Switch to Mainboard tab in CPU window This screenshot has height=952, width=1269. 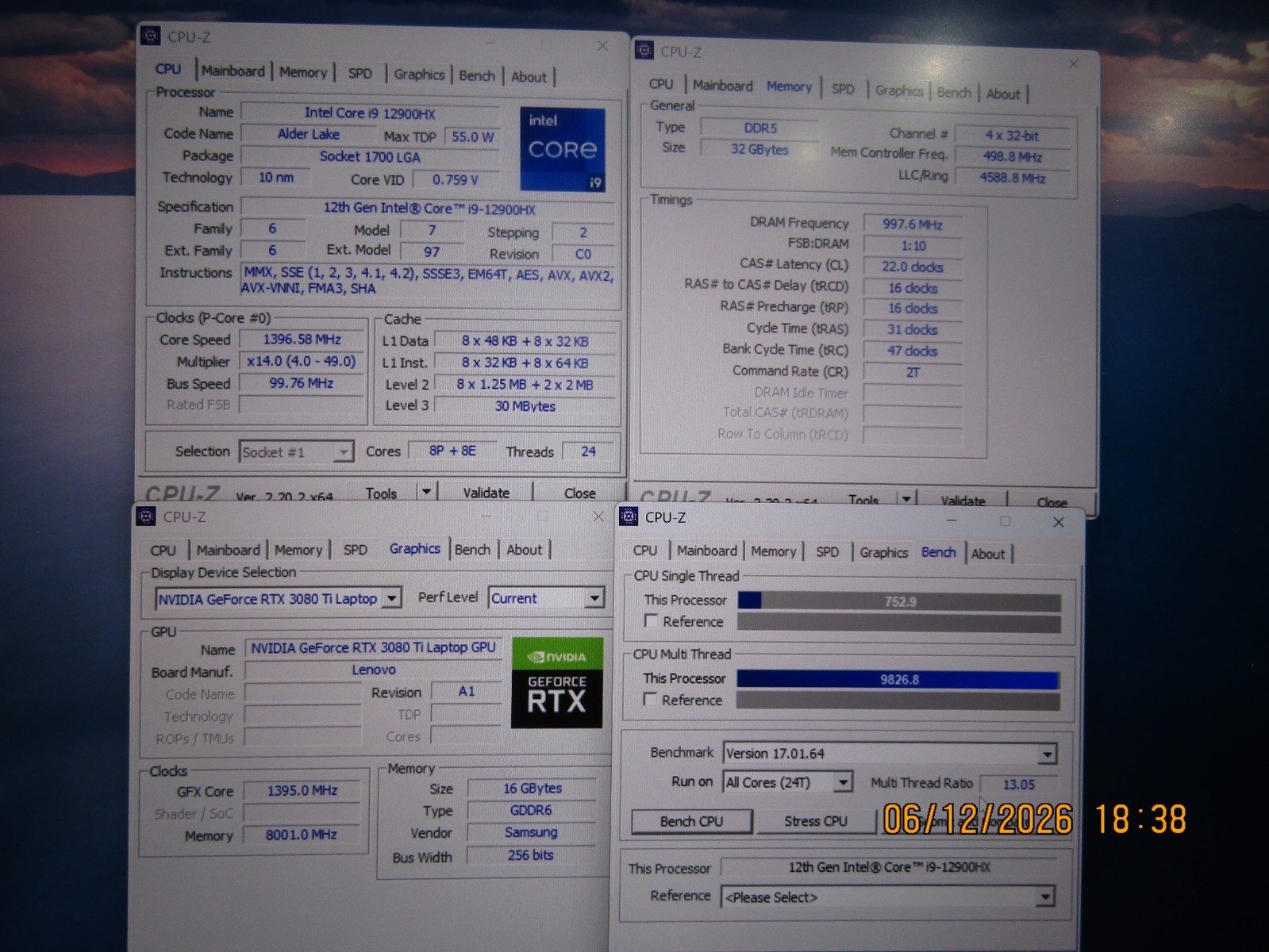[x=233, y=71]
